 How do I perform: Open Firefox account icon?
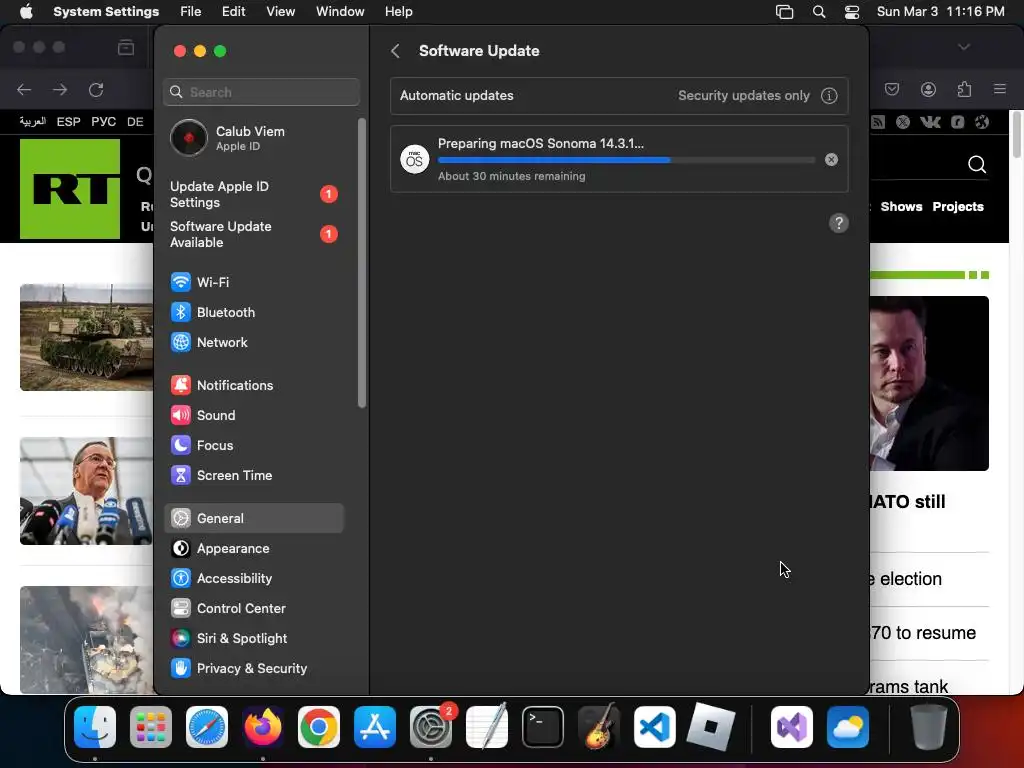point(929,89)
